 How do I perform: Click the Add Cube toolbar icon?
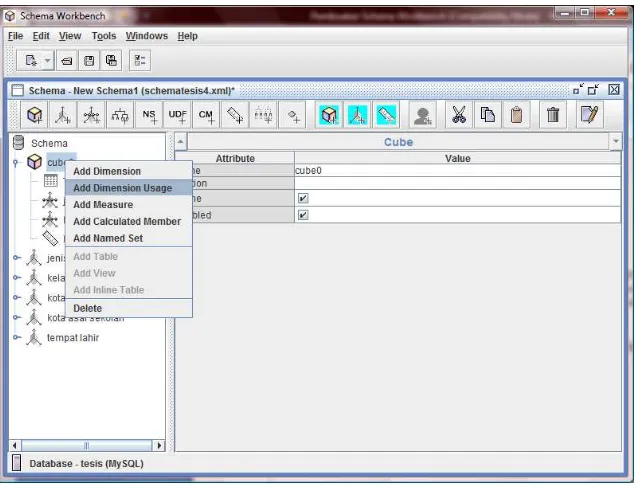tap(35, 115)
